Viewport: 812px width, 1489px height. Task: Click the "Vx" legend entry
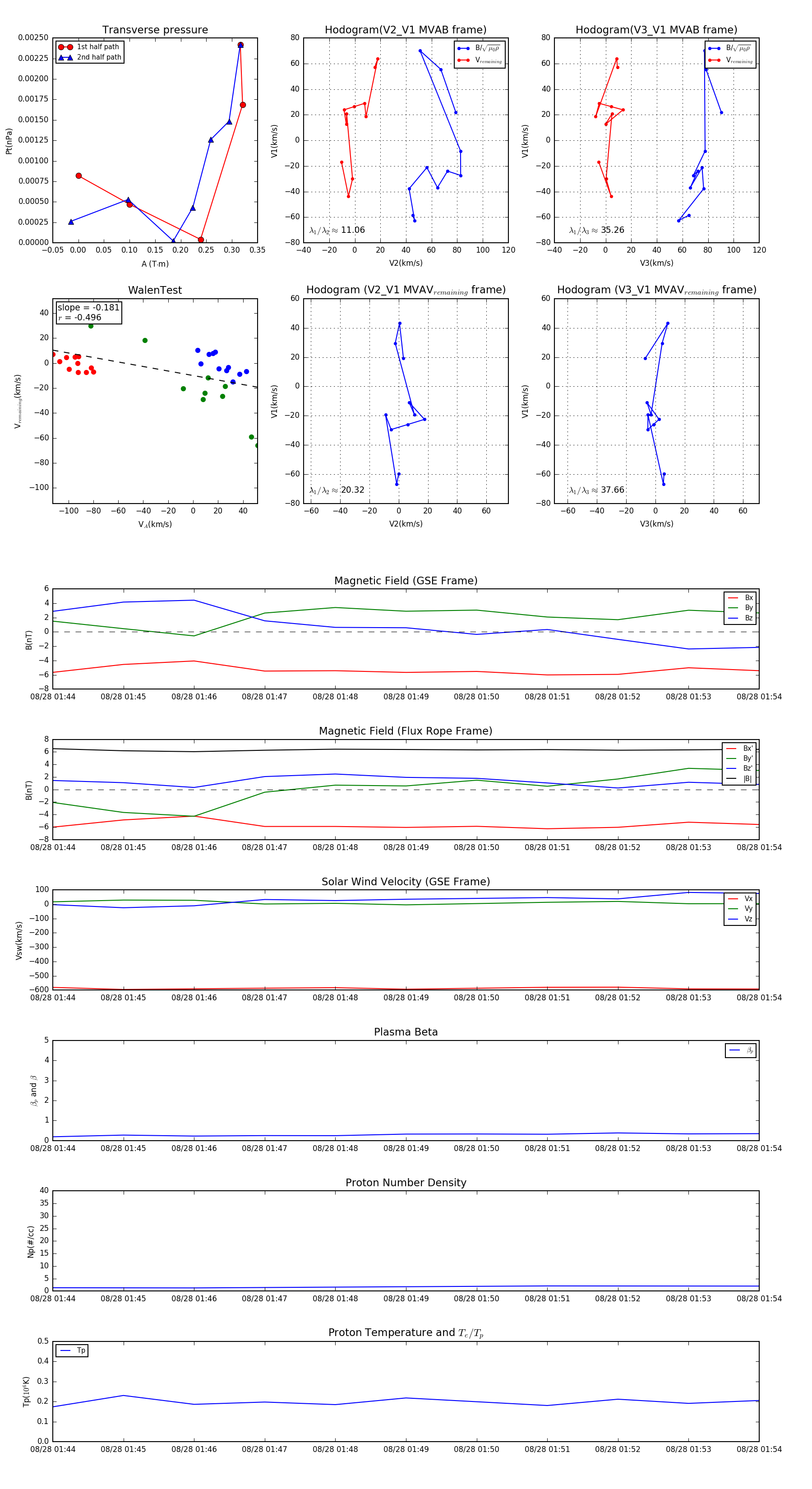coord(740,898)
